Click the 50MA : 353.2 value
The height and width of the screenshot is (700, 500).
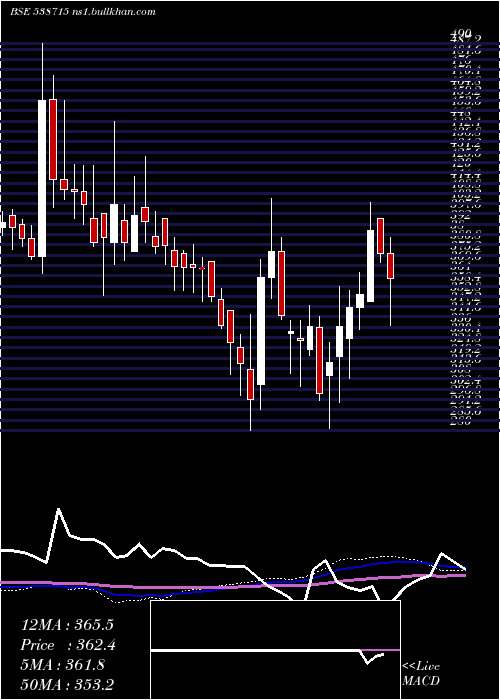67,685
